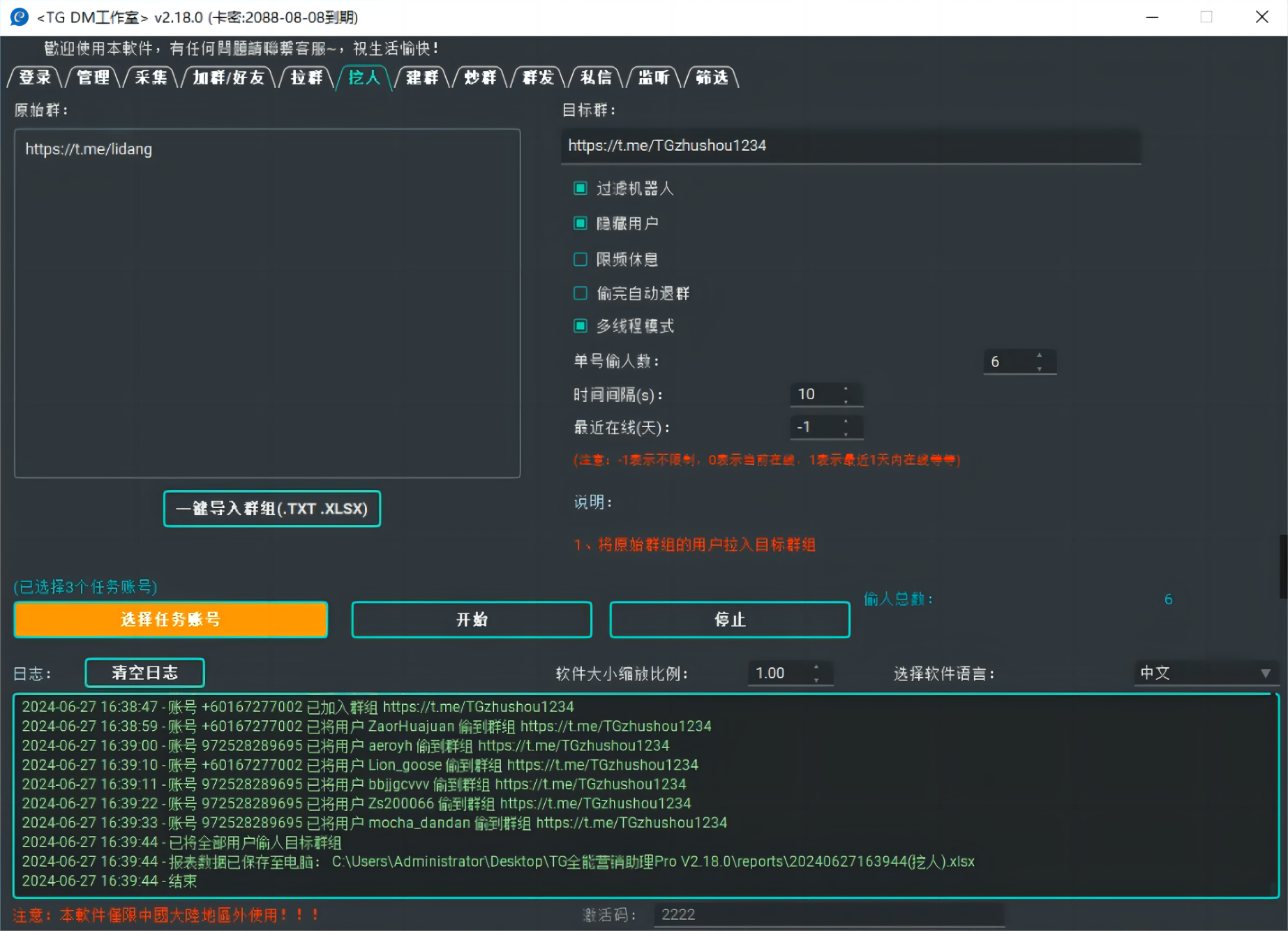Click log line with user Lion_goose

[360, 766]
